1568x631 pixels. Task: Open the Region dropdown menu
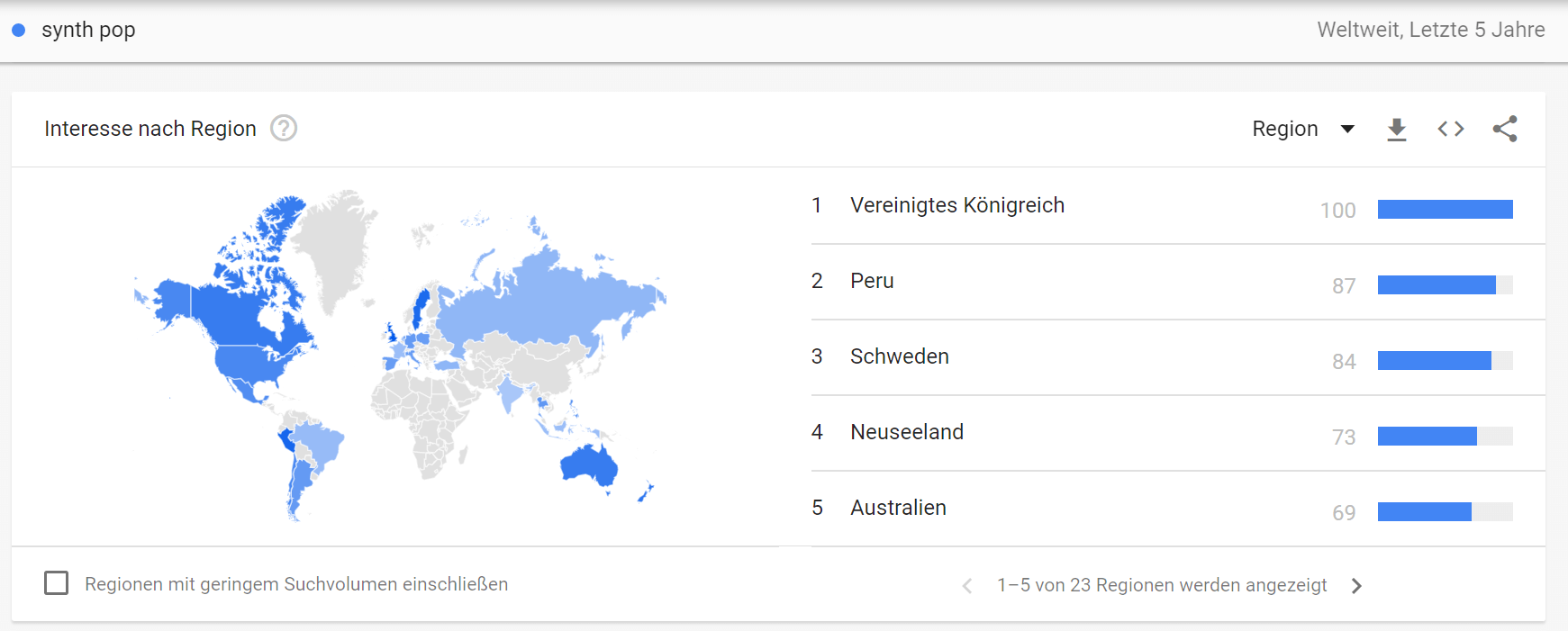click(x=1303, y=129)
